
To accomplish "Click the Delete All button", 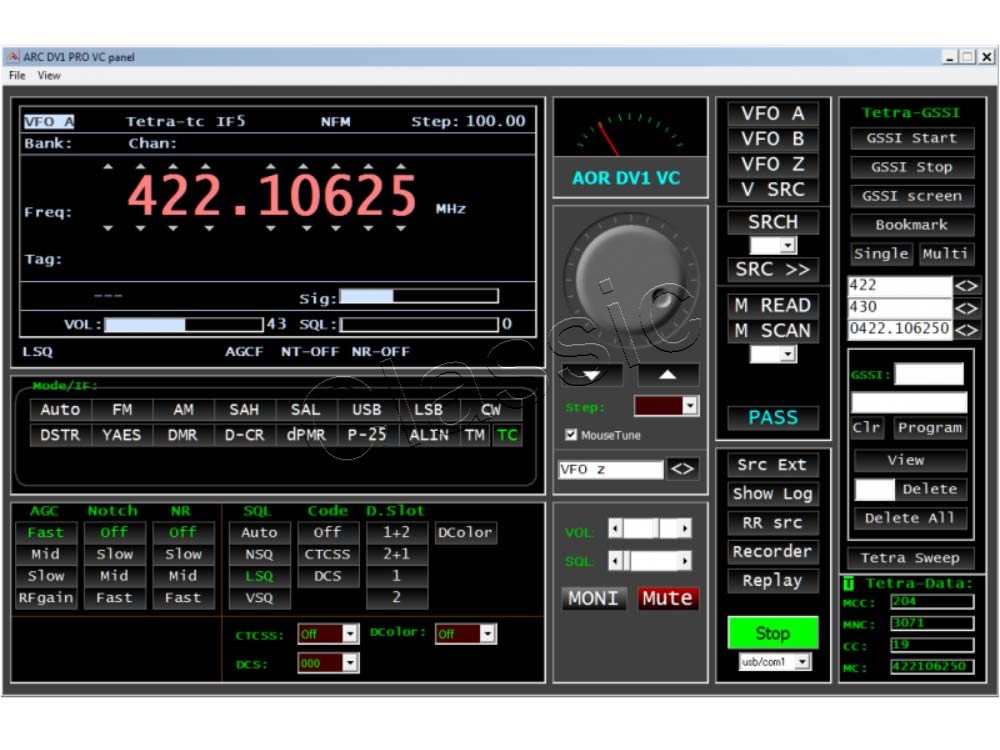I will (x=910, y=518).
